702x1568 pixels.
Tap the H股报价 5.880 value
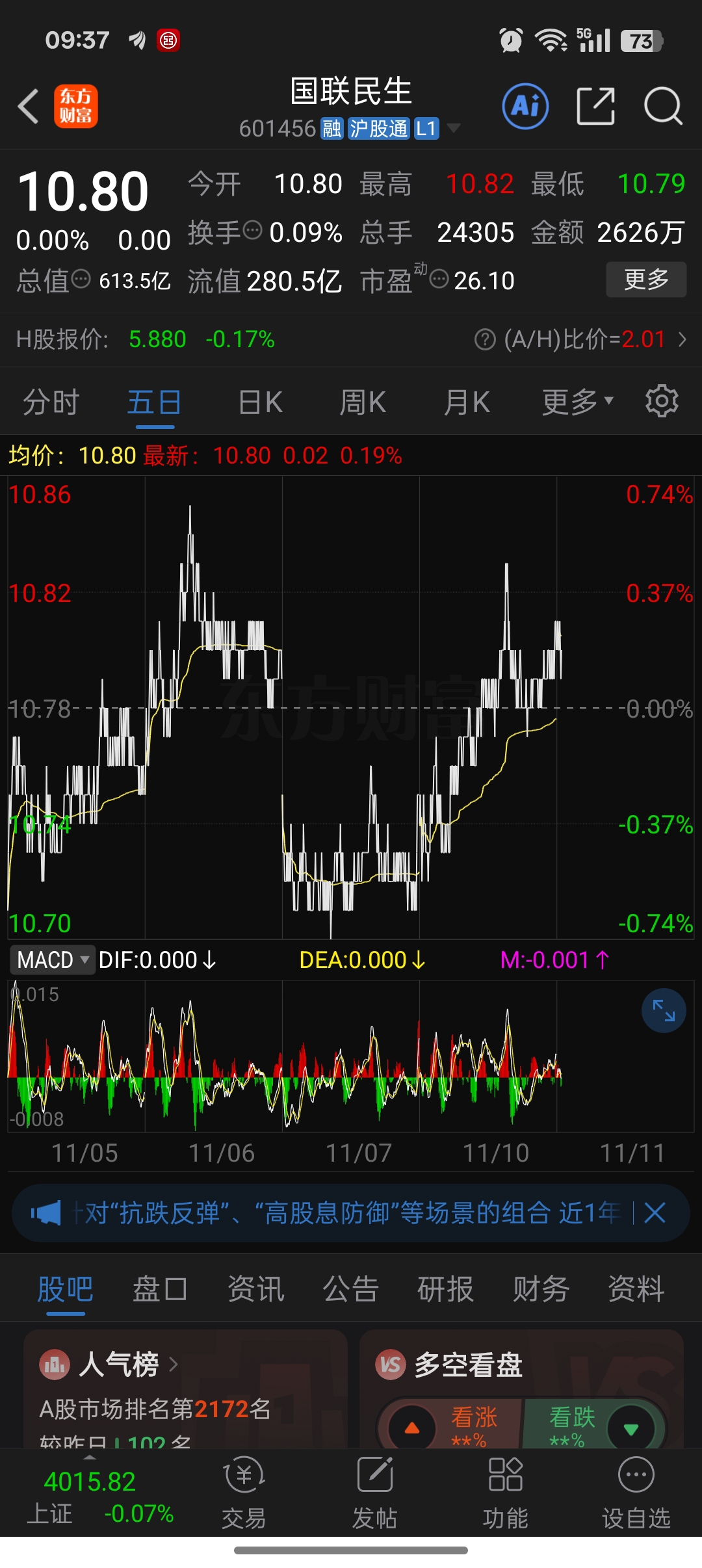click(157, 339)
